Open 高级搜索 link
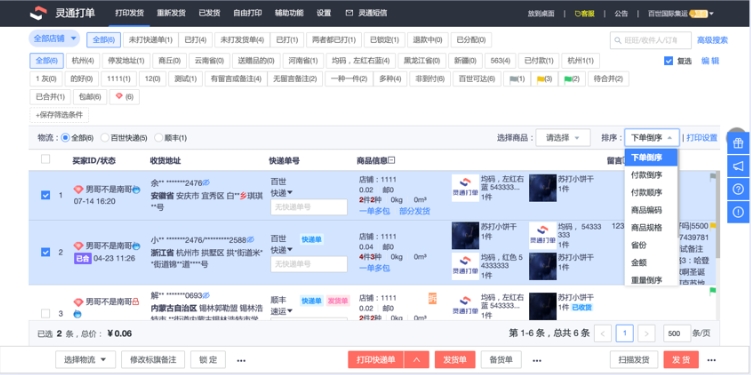Image resolution: width=751 pixels, height=375 pixels. tap(712, 41)
